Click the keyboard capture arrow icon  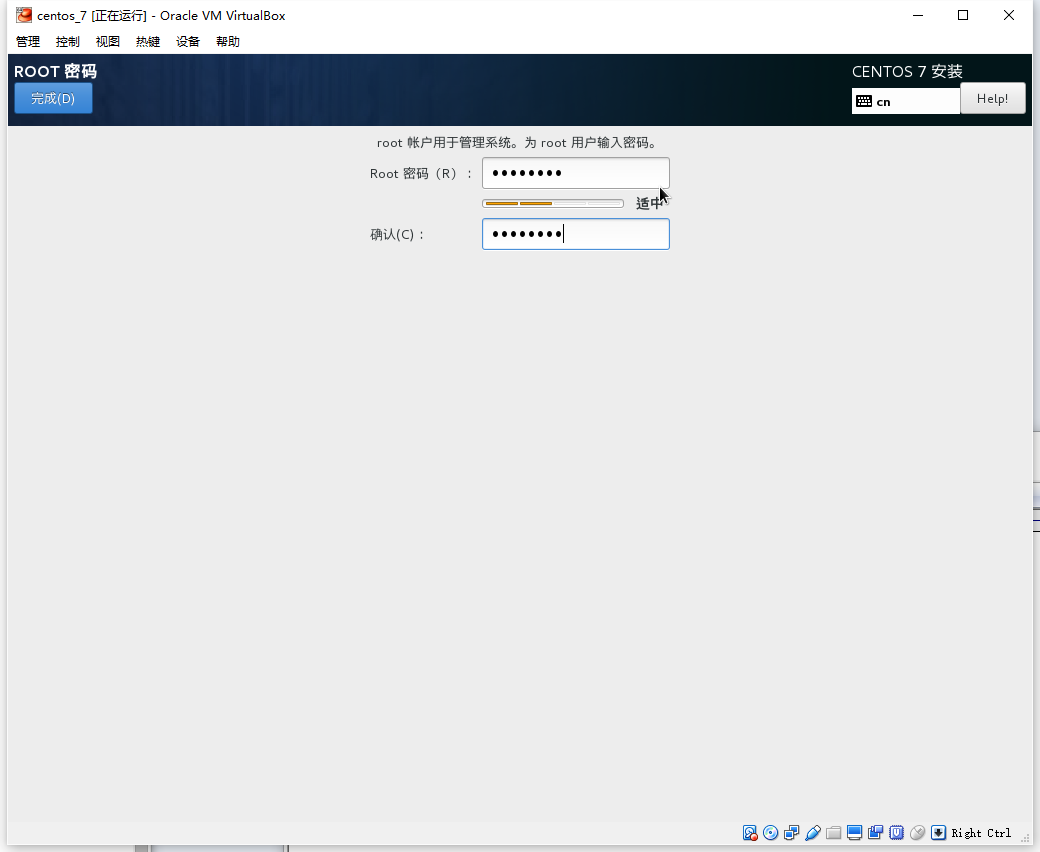click(939, 833)
